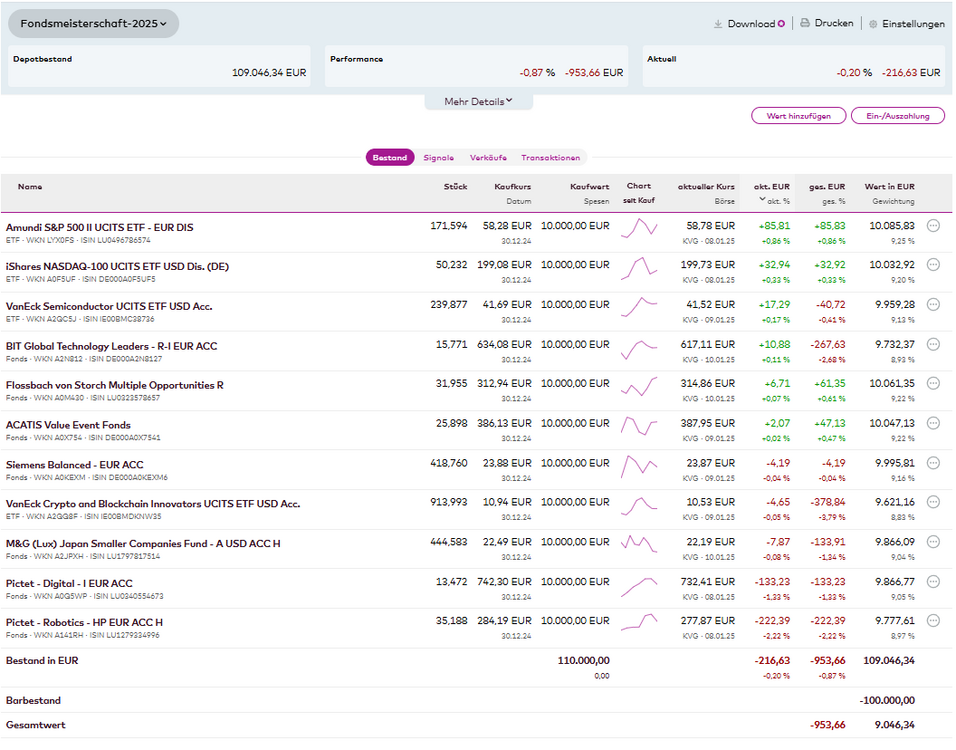The width and height of the screenshot is (956, 750).
Task: View sparkline chart for Pictet - Digital
Action: point(639,586)
